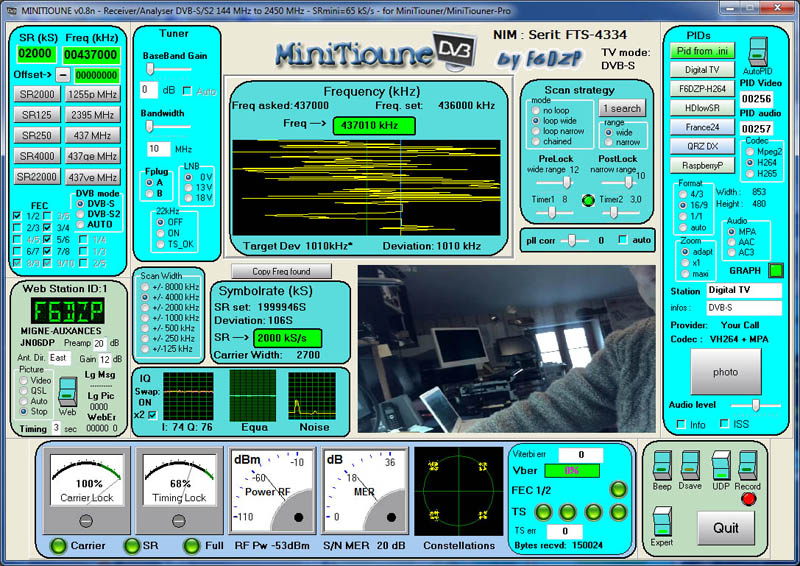Image resolution: width=800 pixels, height=566 pixels.
Task: Select scan width +/- 8000 kHz
Action: (x=145, y=287)
